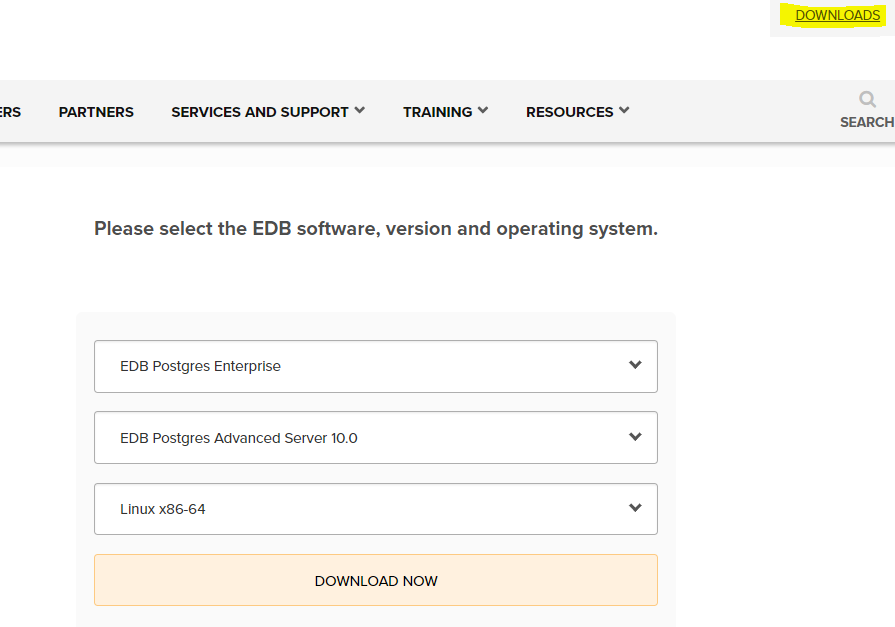Click the 'Please select the EDB software' heading

376,228
